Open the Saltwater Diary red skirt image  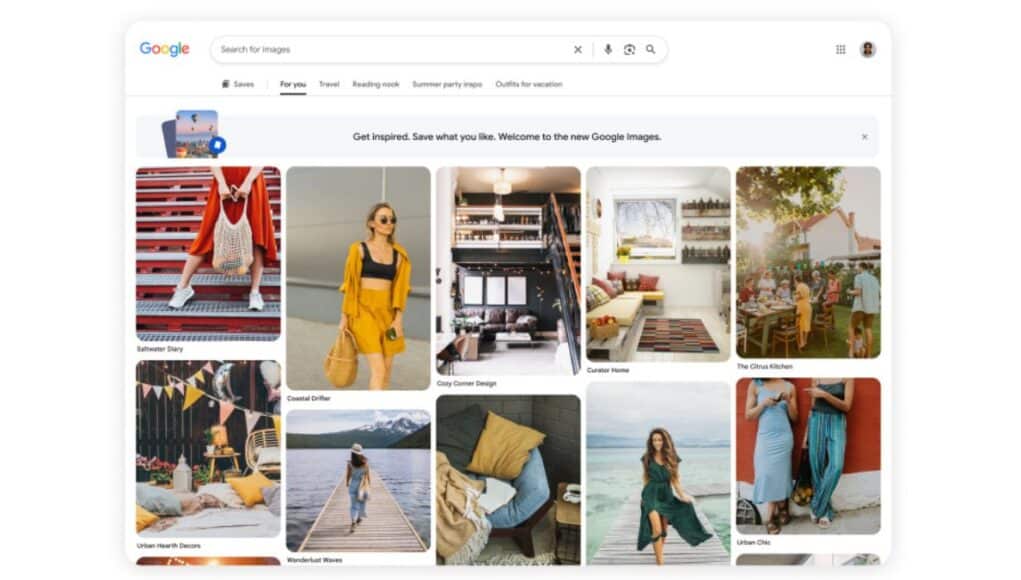[x=208, y=254]
